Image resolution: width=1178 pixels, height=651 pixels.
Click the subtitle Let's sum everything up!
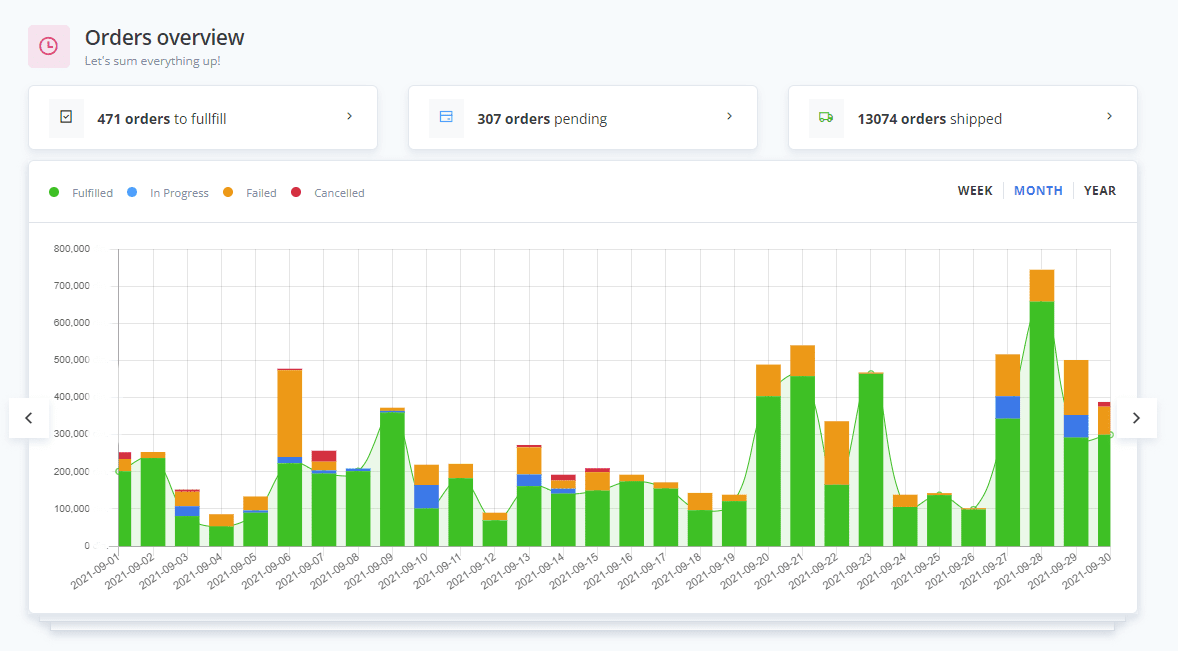click(153, 61)
